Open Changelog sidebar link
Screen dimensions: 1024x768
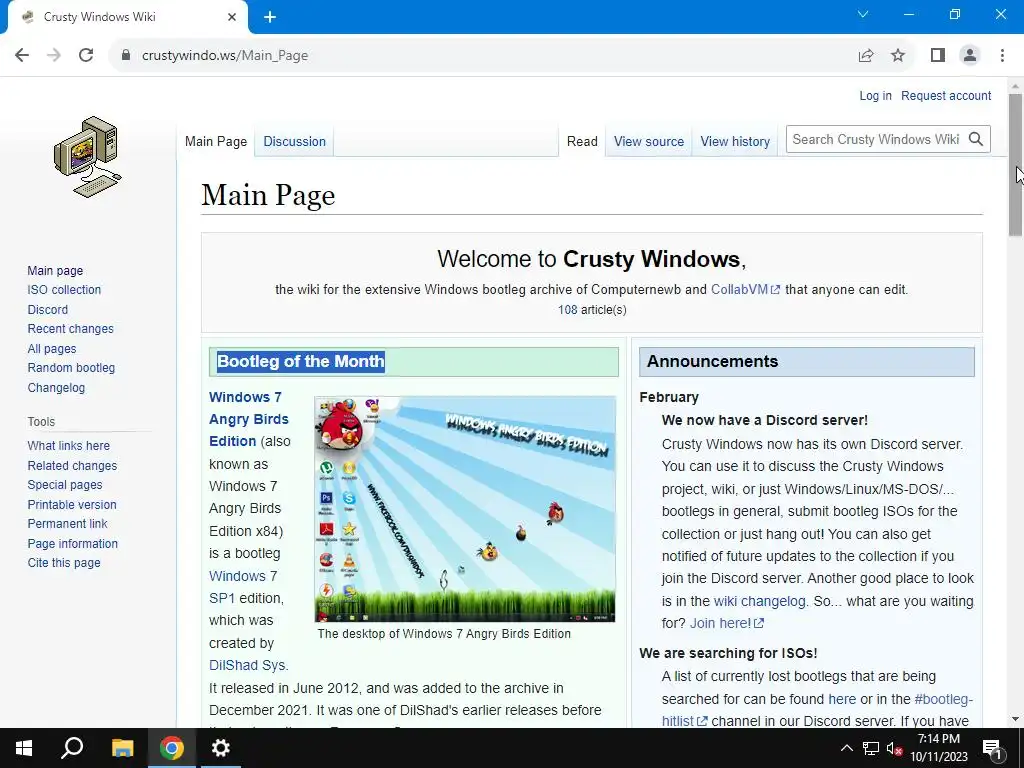56,388
